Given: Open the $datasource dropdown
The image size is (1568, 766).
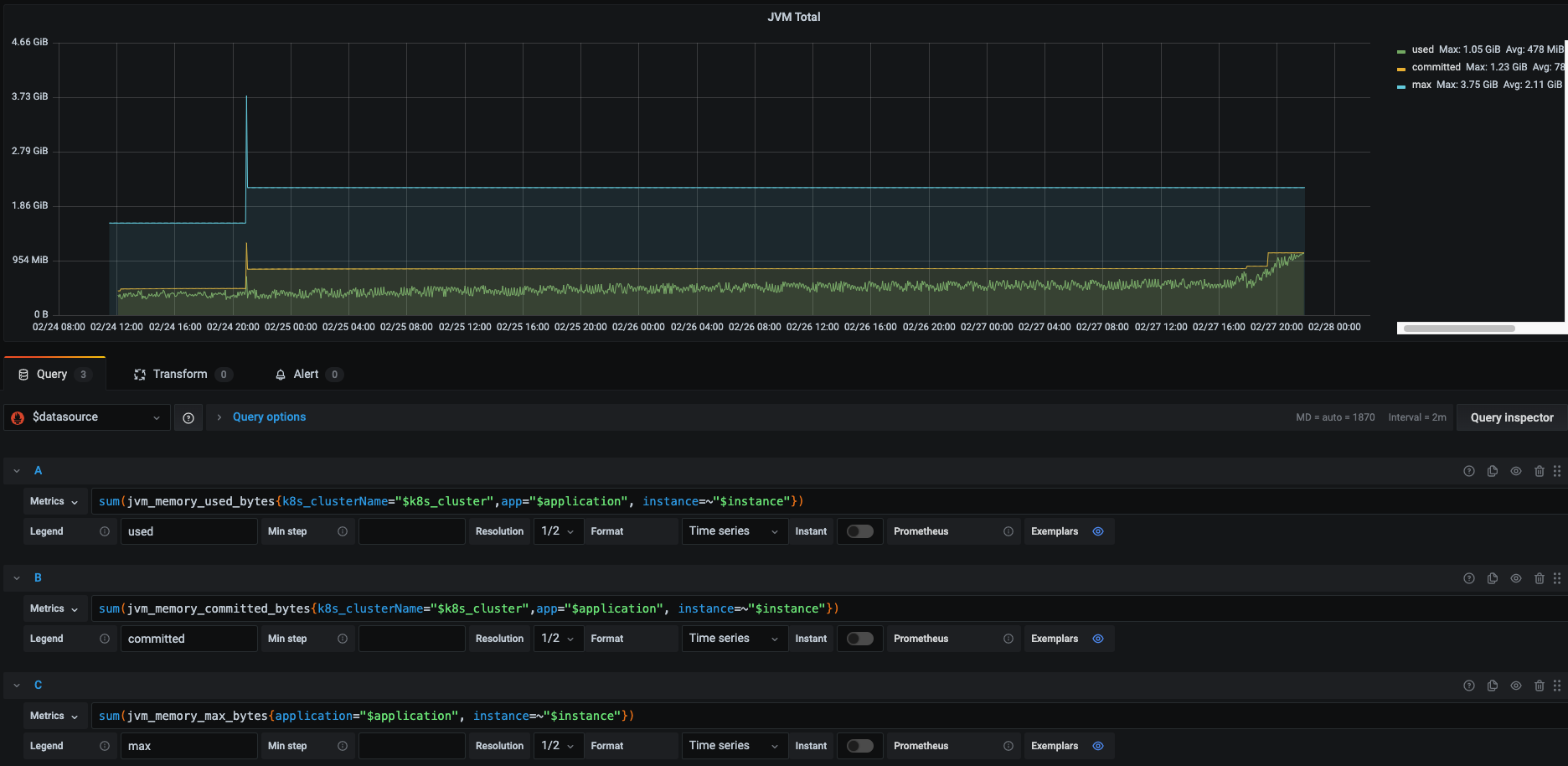Looking at the screenshot, I should (87, 417).
